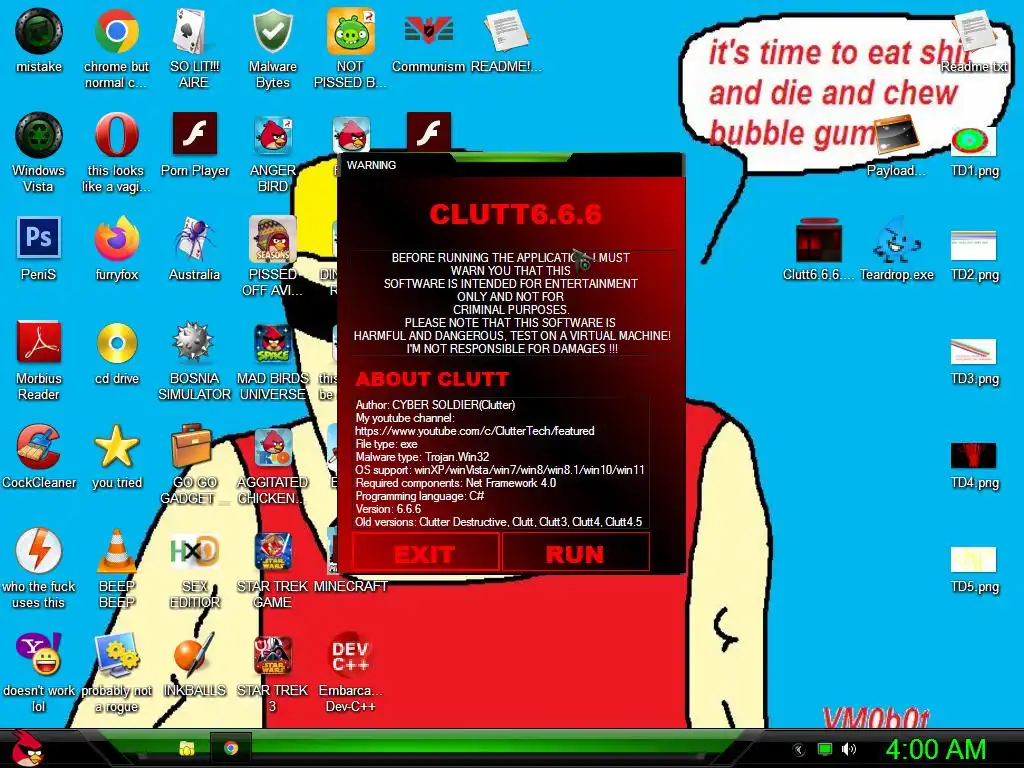Click the ClutterTech YouTube channel URL

pos(475,431)
